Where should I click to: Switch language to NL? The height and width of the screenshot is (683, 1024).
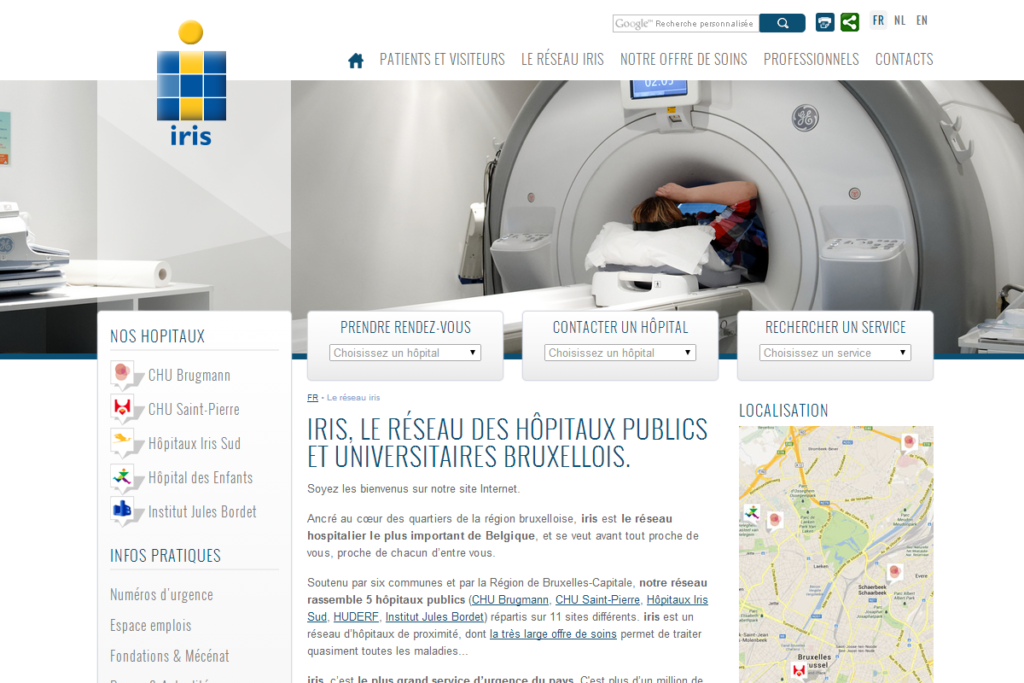900,20
